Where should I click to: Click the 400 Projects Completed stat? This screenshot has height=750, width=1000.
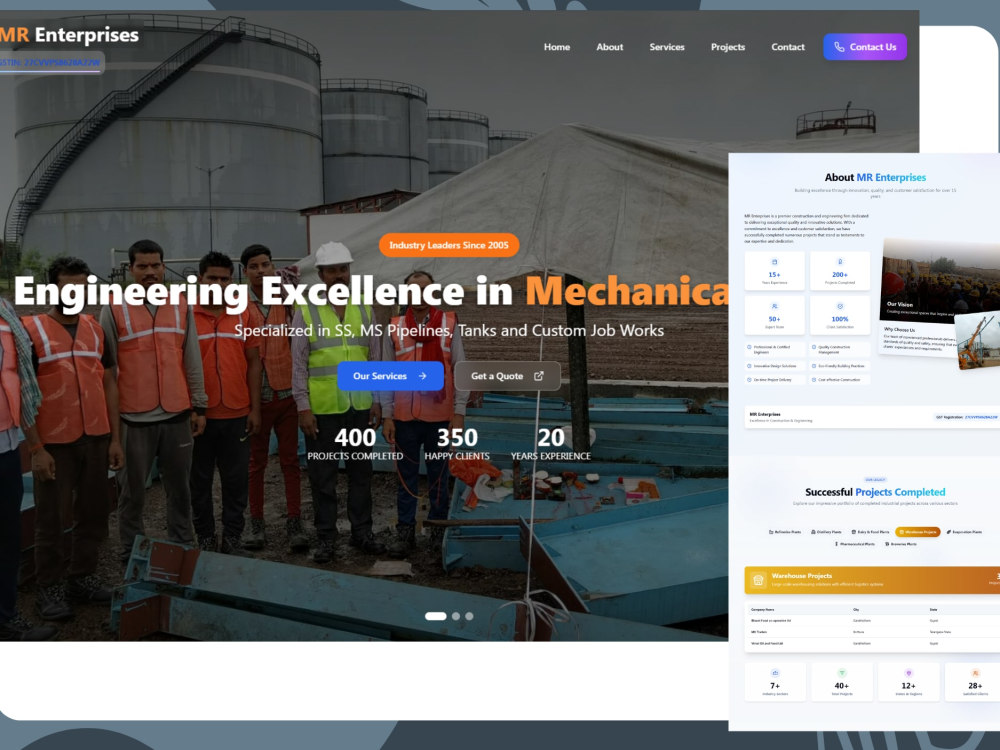(x=355, y=444)
